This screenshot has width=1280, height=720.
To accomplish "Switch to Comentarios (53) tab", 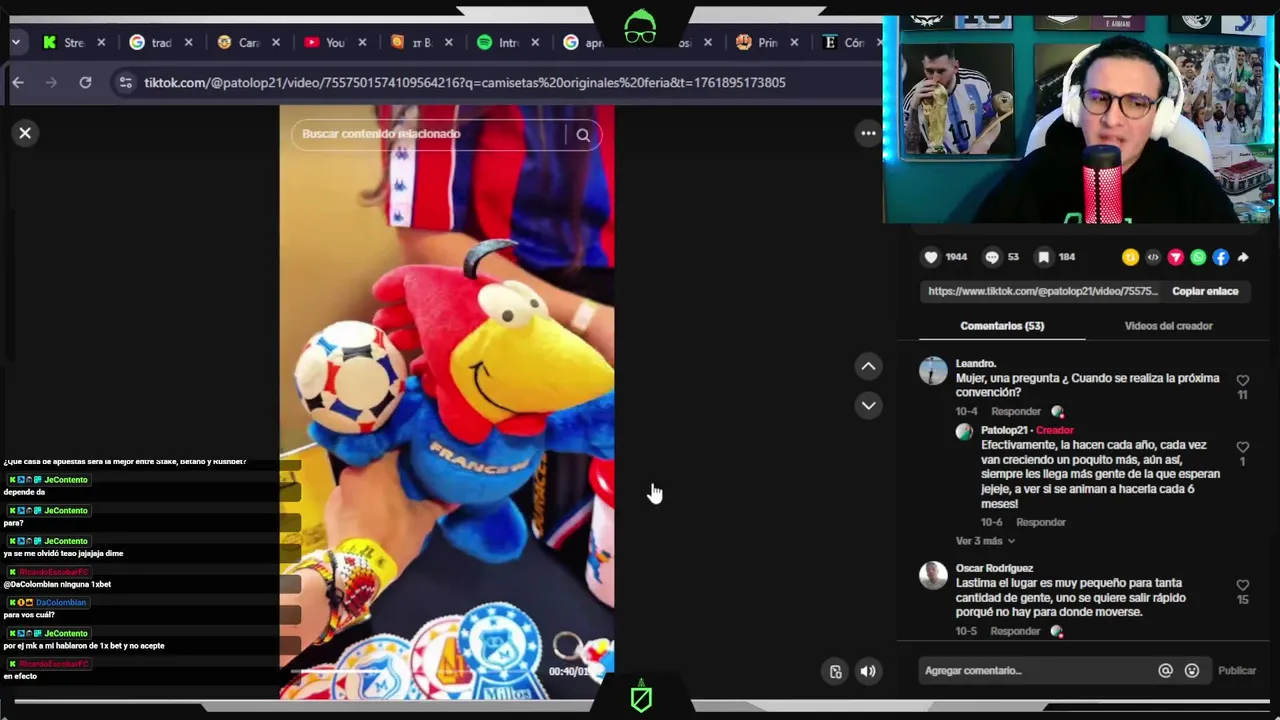I will [1002, 326].
